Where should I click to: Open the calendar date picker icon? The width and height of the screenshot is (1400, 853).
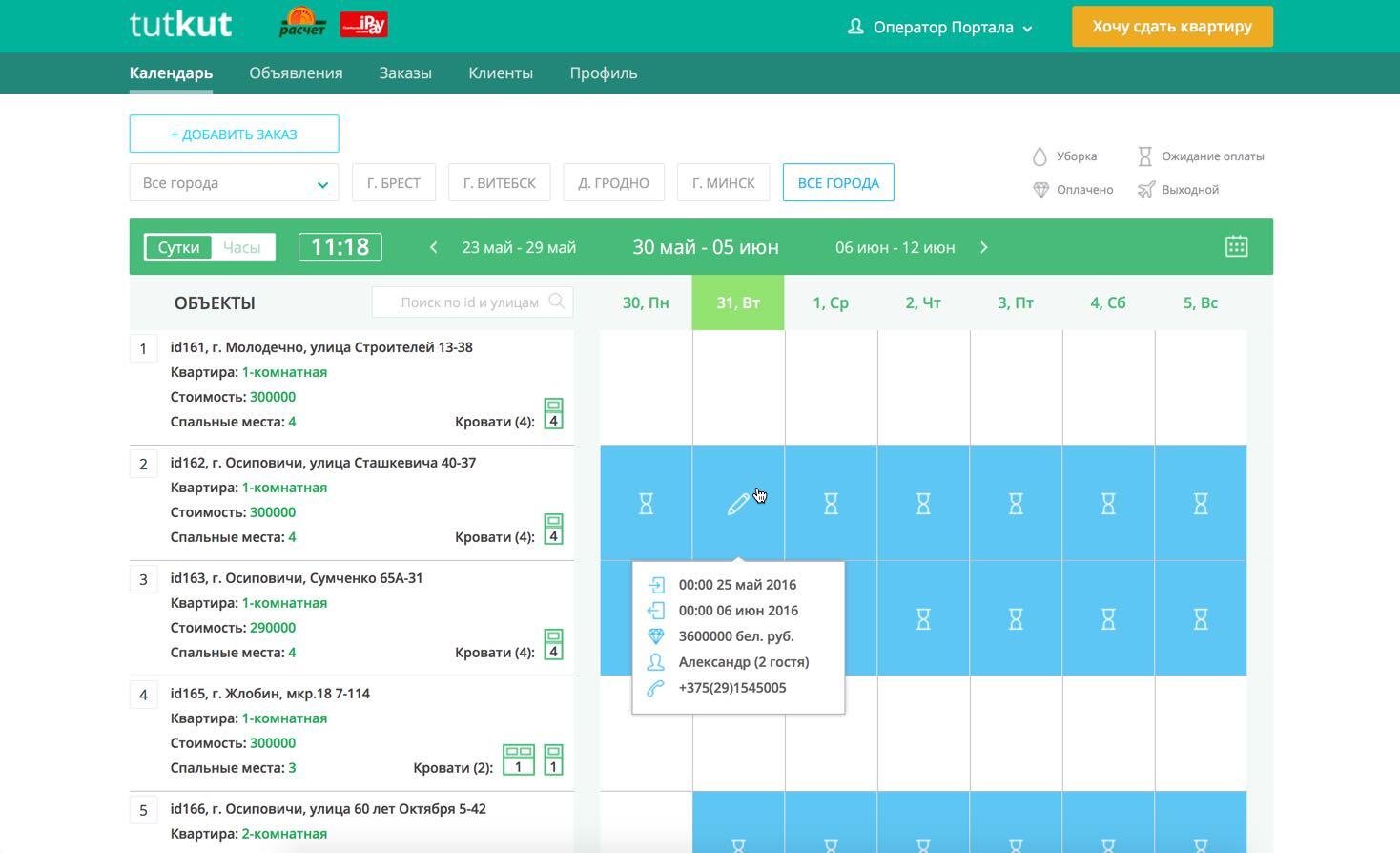click(x=1236, y=246)
